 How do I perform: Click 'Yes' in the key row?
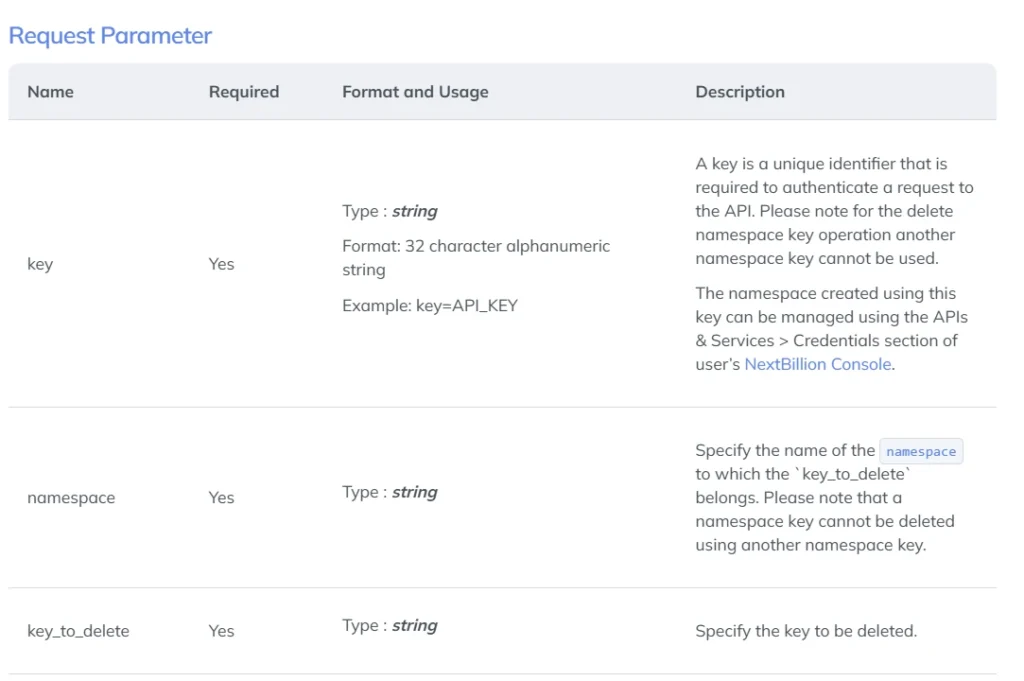221,264
